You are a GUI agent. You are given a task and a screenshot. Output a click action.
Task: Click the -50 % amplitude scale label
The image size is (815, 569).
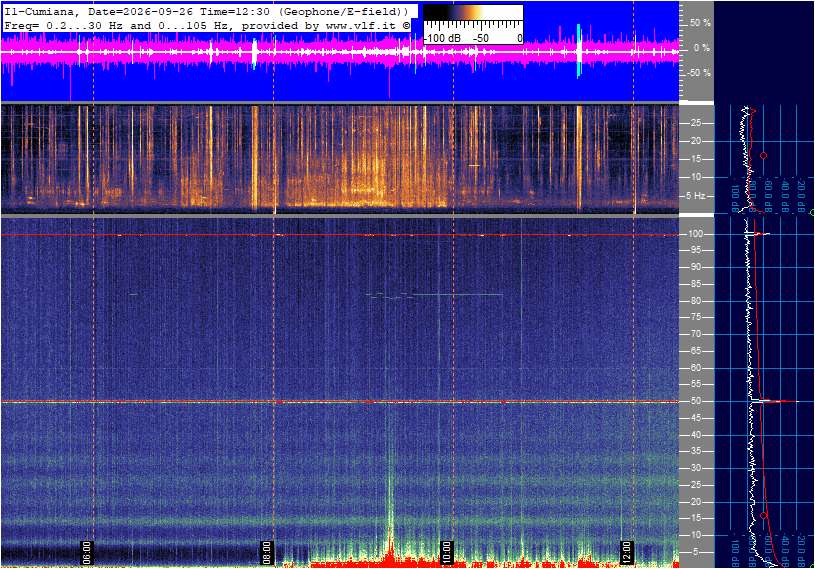pos(699,73)
